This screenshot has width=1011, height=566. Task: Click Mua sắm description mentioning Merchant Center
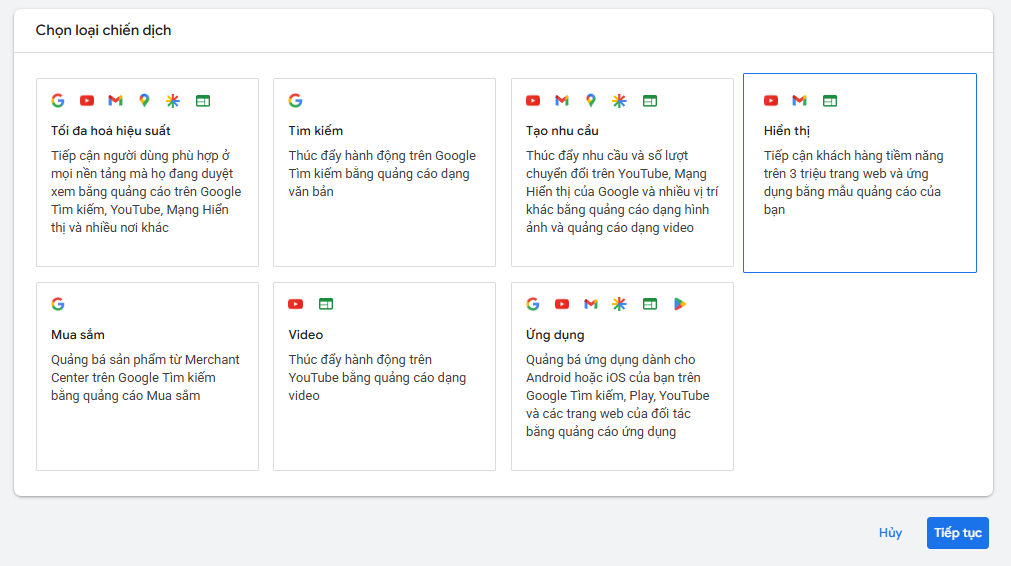tap(145, 377)
